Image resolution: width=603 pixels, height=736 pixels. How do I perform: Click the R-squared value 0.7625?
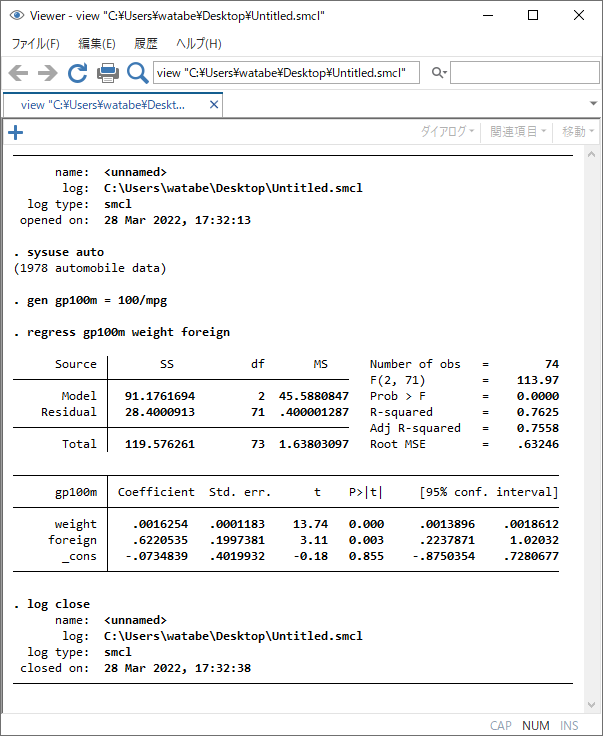pos(538,412)
